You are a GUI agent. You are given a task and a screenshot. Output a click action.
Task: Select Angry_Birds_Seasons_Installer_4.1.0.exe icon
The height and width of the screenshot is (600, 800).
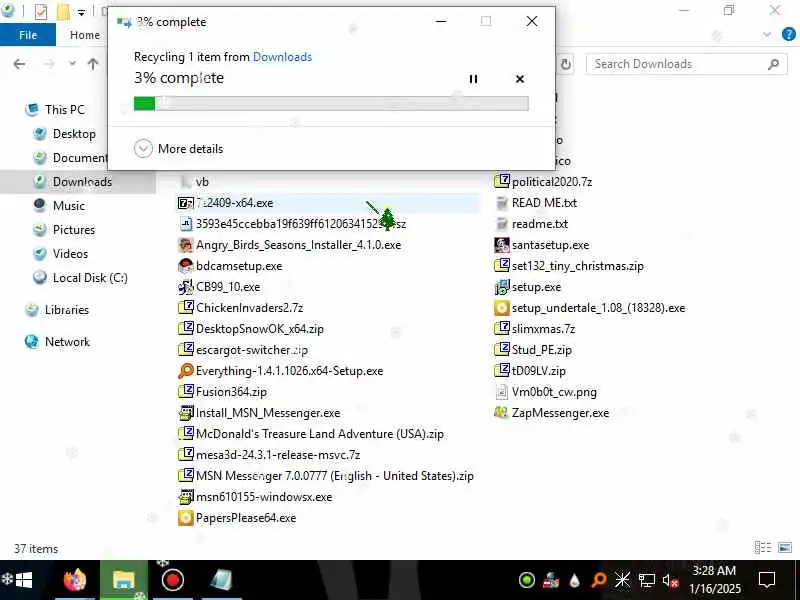click(x=186, y=245)
